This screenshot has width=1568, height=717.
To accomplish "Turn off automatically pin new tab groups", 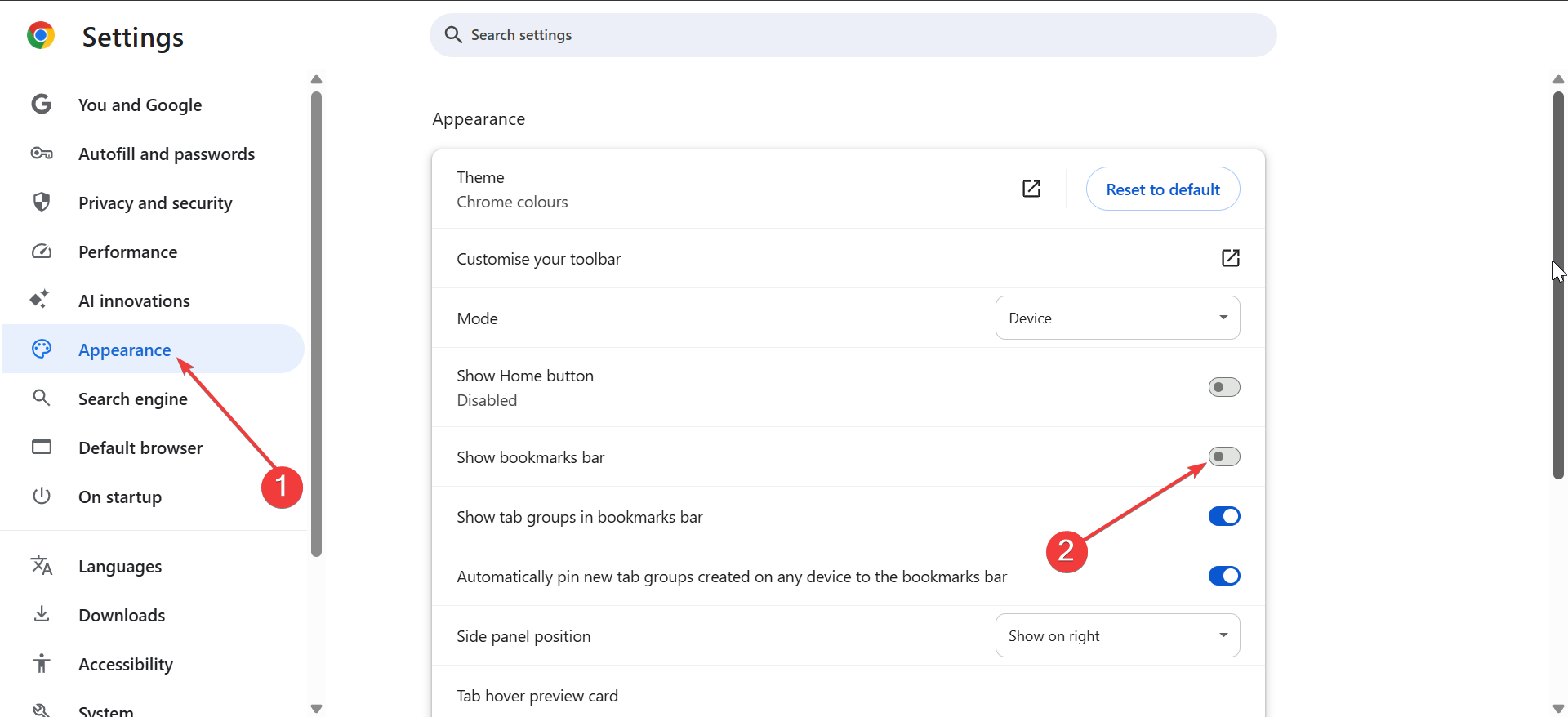I will pyautogui.click(x=1223, y=576).
